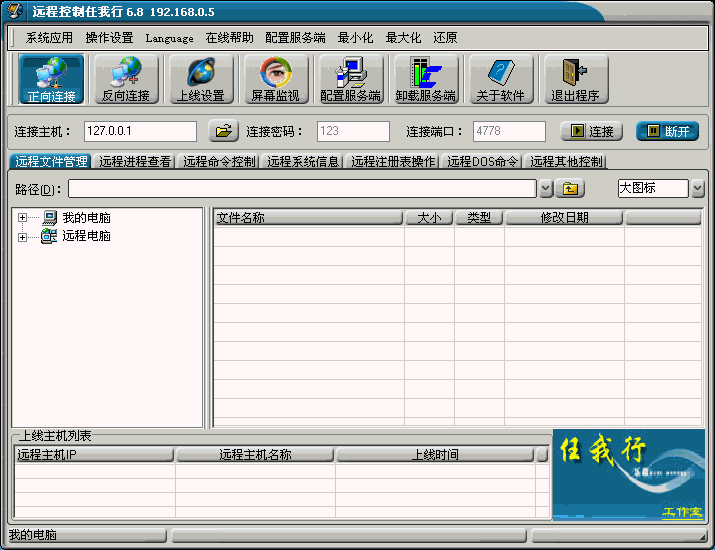Switch to the 远程进程查看 tab
This screenshot has width=715, height=550.
point(135,161)
